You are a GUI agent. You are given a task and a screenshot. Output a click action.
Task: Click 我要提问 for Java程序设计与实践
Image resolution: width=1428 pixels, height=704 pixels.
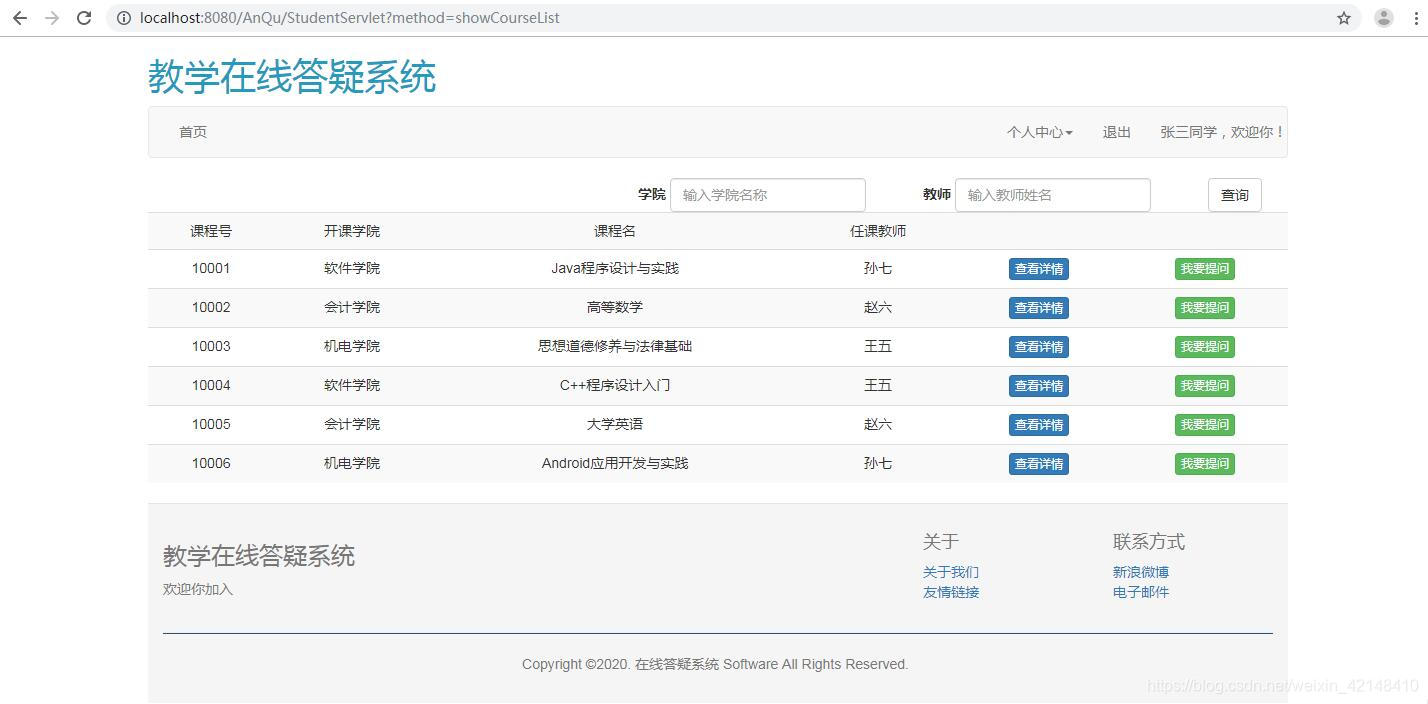1205,269
